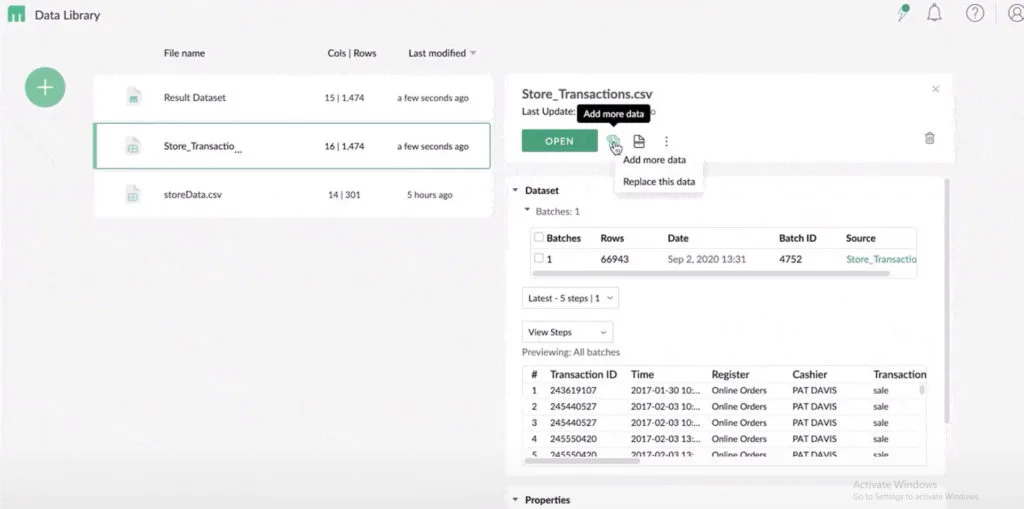1024x509 pixels.
Task: Open the notifications bell
Action: [935, 13]
